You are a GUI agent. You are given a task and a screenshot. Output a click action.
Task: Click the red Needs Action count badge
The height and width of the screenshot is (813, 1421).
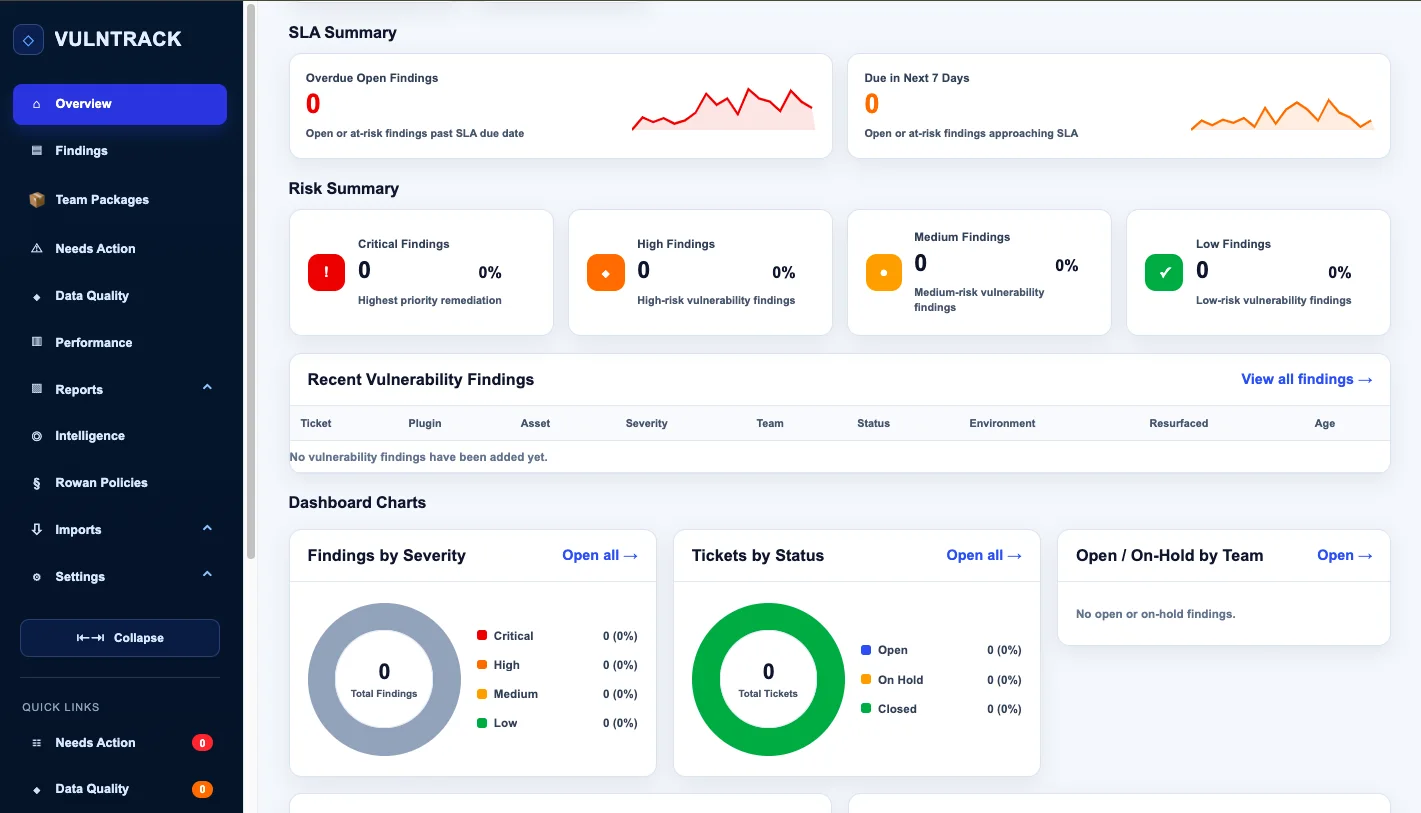pyautogui.click(x=202, y=743)
